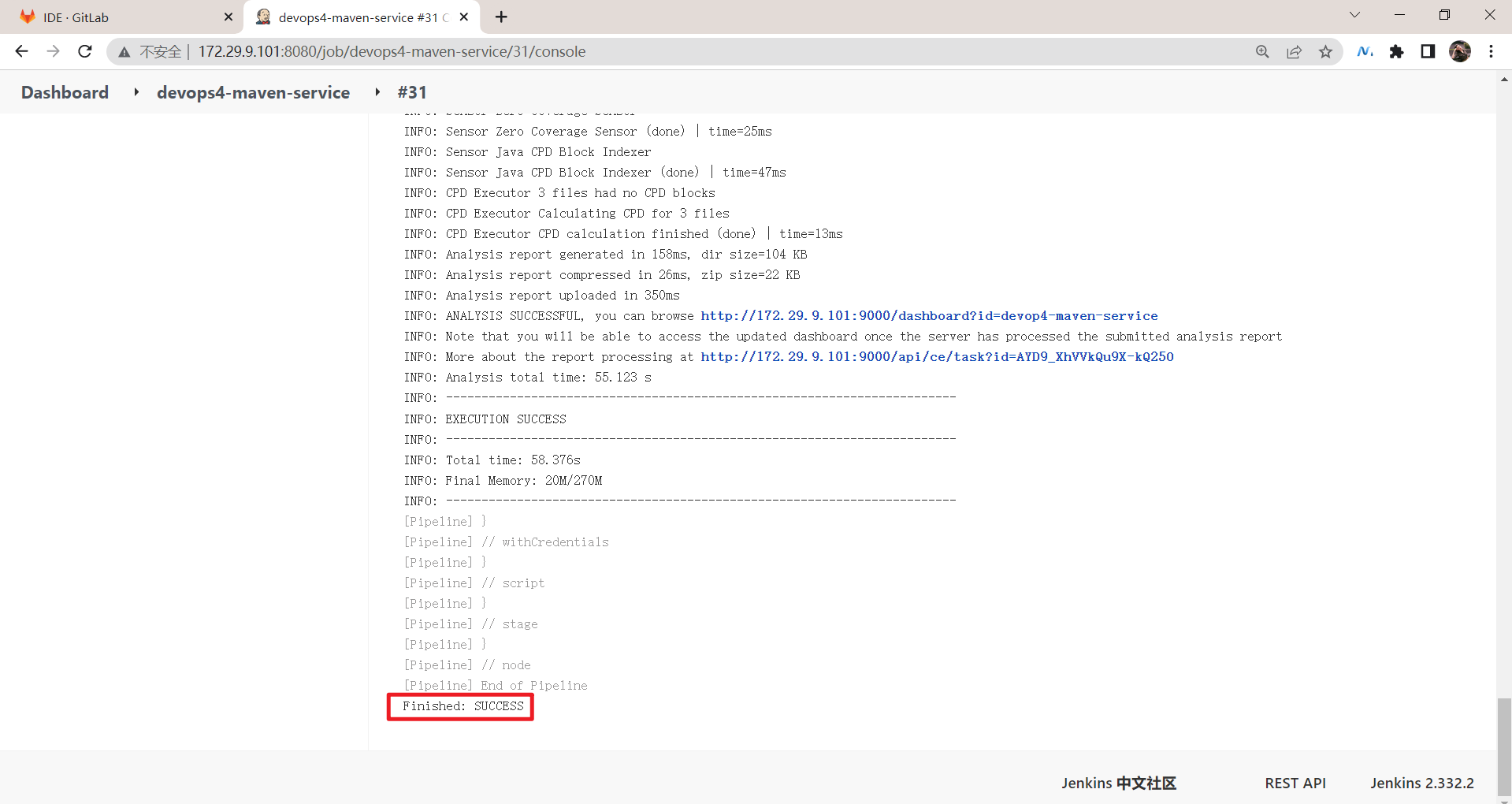This screenshot has width=1512, height=804.
Task: Select the "Final Memory: 20M/270M" line
Action: [503, 480]
